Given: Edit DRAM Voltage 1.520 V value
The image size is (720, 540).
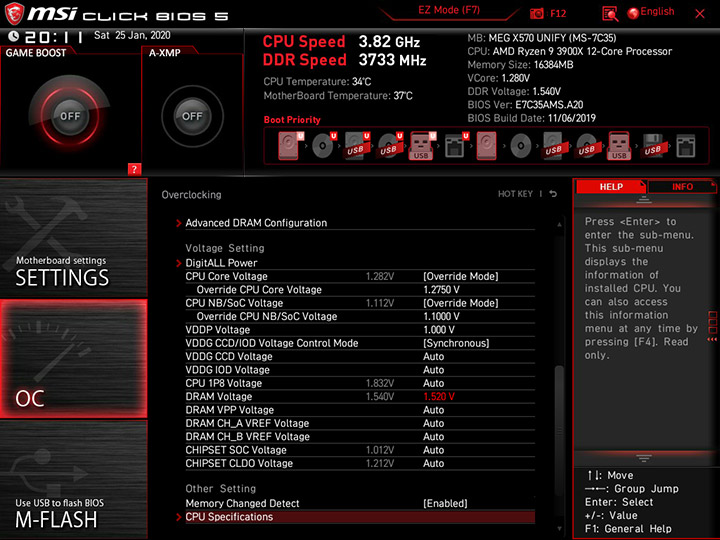Looking at the screenshot, I should click(x=439, y=397).
